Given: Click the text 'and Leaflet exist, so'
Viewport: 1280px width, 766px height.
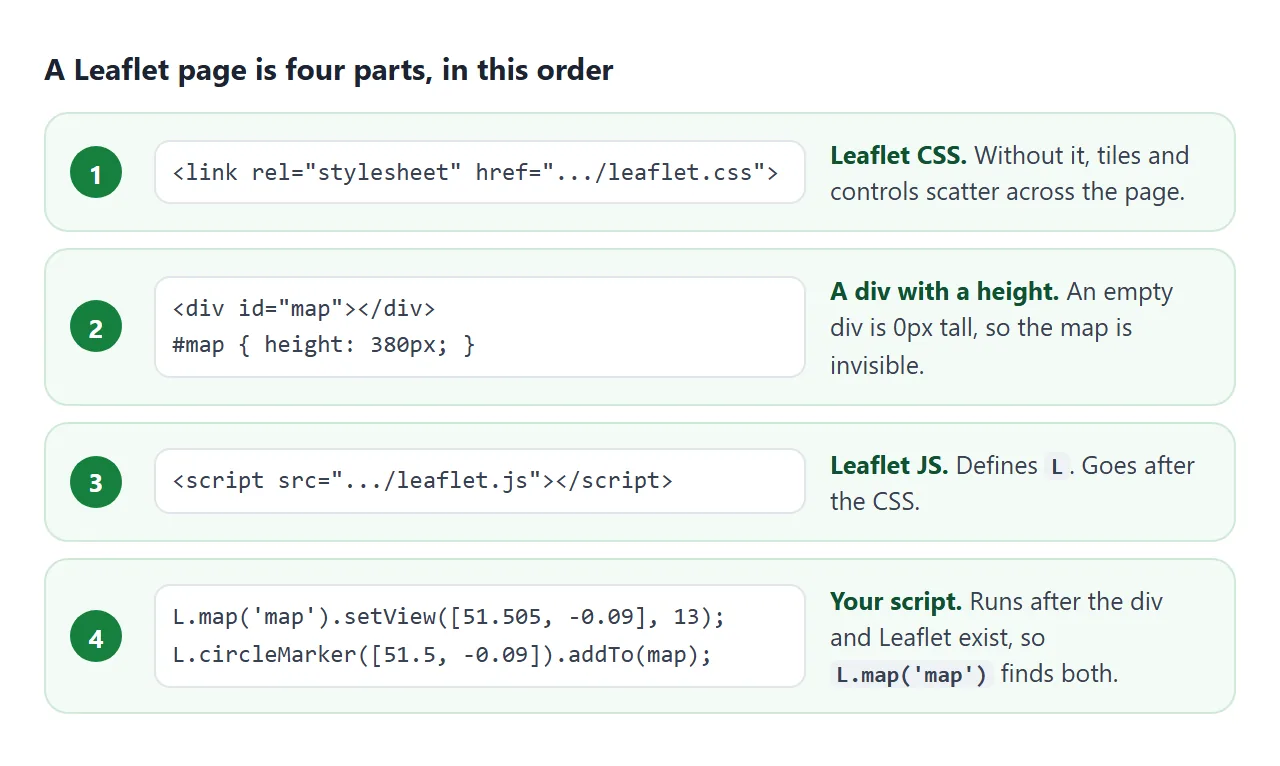Looking at the screenshot, I should tap(938, 637).
